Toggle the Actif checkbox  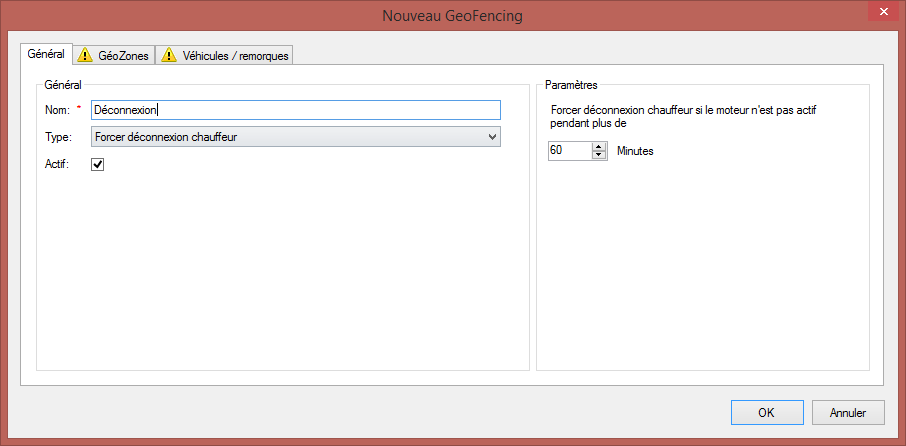pos(98,164)
